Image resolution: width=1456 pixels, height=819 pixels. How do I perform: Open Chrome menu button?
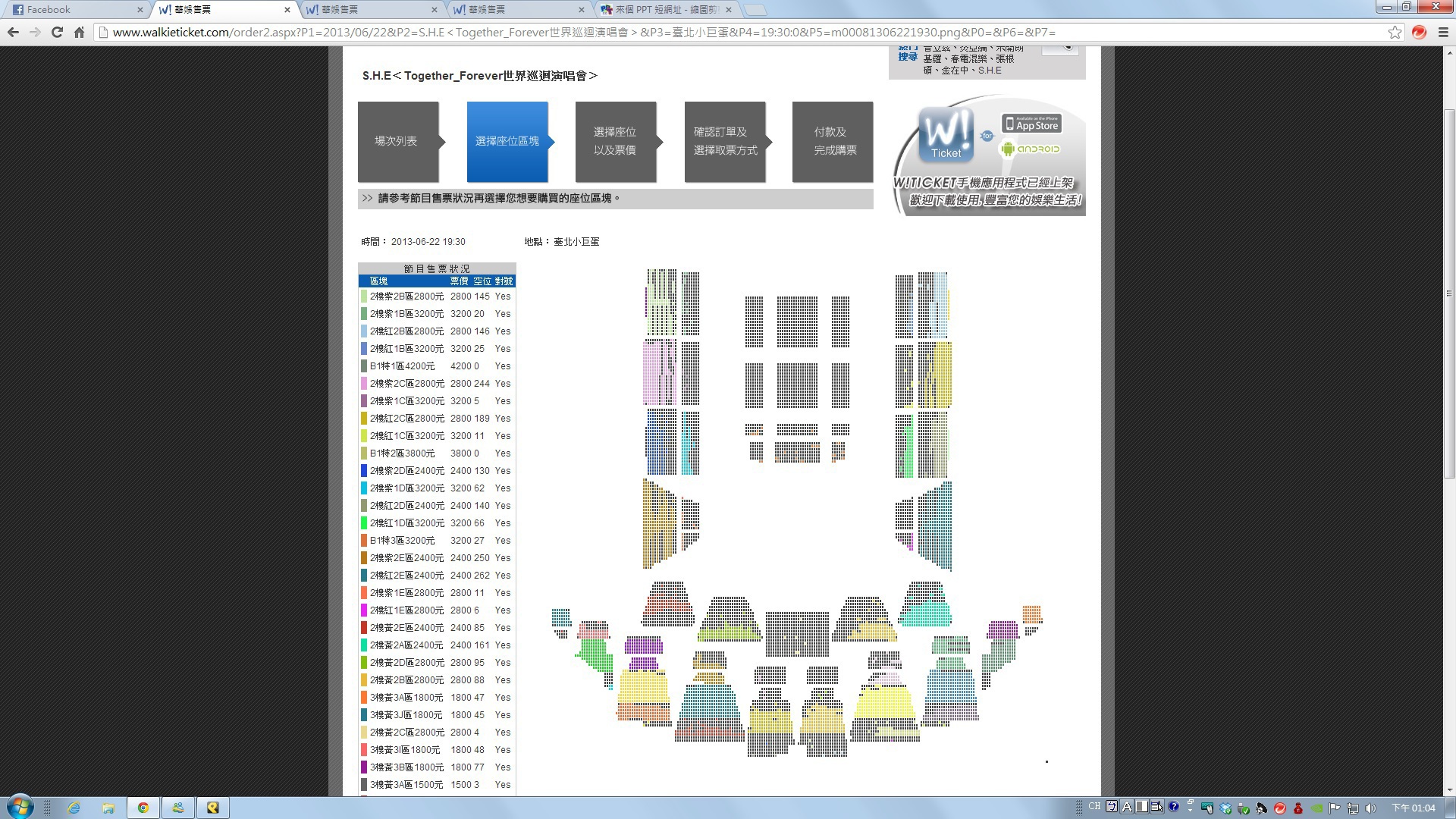1443,32
